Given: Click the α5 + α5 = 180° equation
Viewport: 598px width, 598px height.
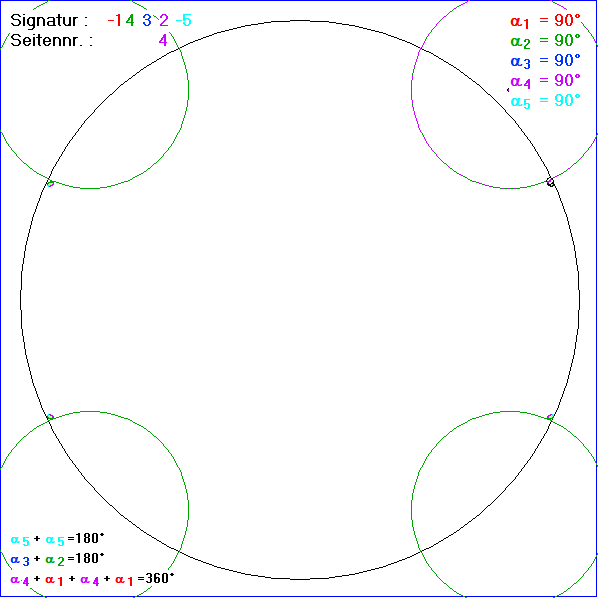Looking at the screenshot, I should coord(57,539).
